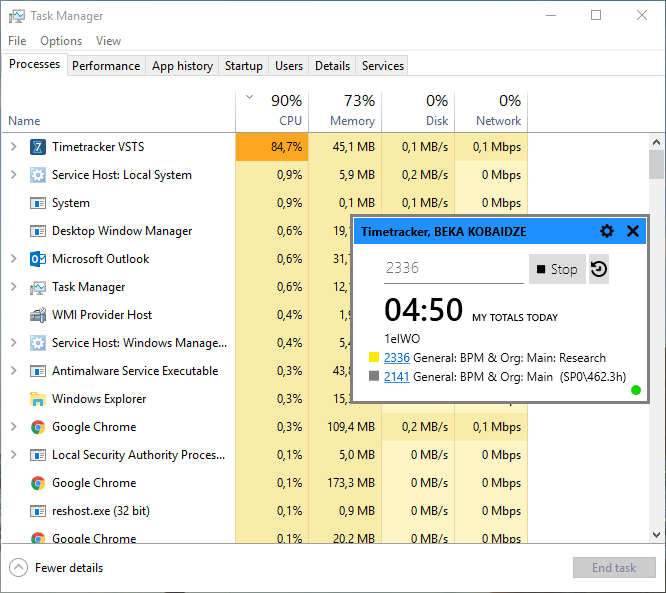Expand Service Host: Windows Management group

[14, 343]
